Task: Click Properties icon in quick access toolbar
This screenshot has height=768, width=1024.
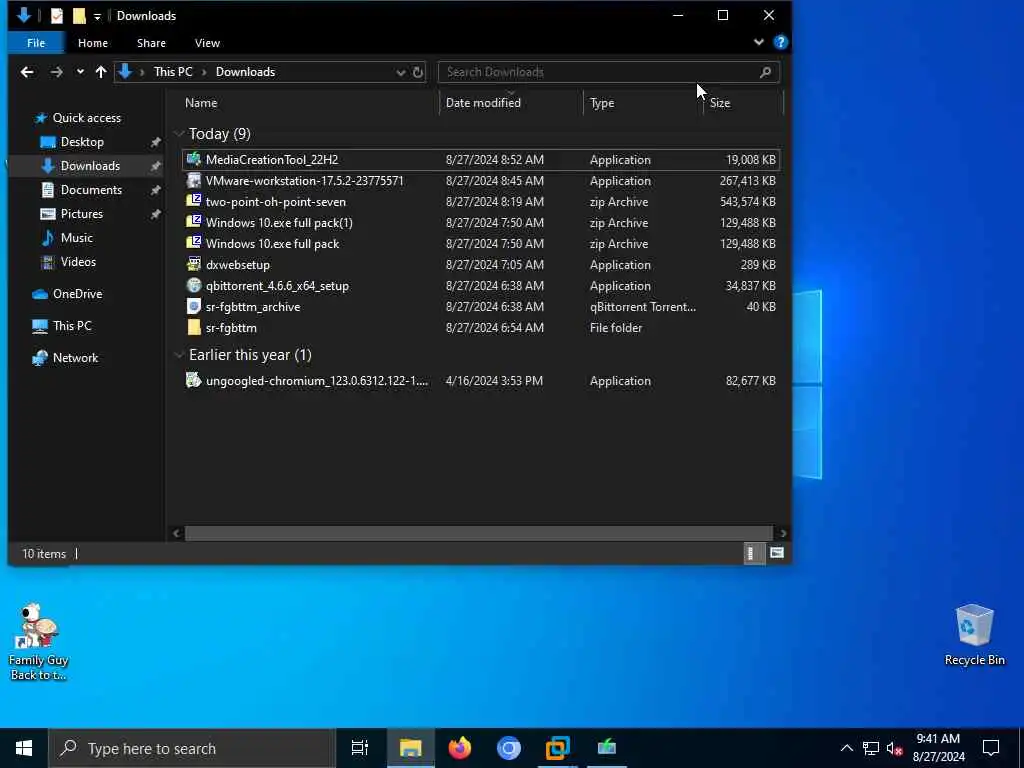Action: pyautogui.click(x=57, y=16)
